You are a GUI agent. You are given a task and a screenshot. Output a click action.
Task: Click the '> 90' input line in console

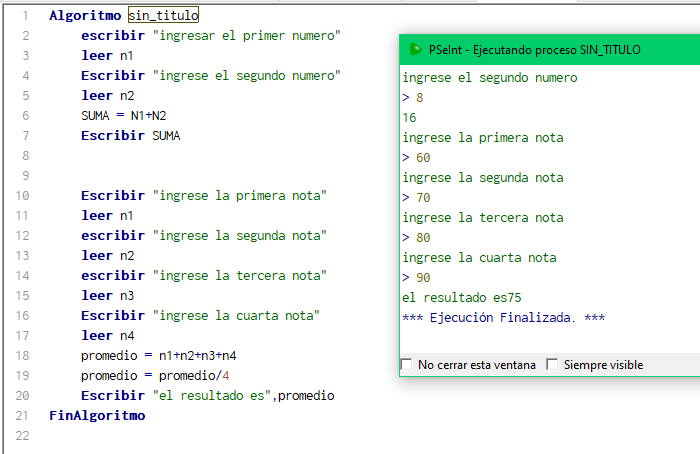[x=416, y=278]
